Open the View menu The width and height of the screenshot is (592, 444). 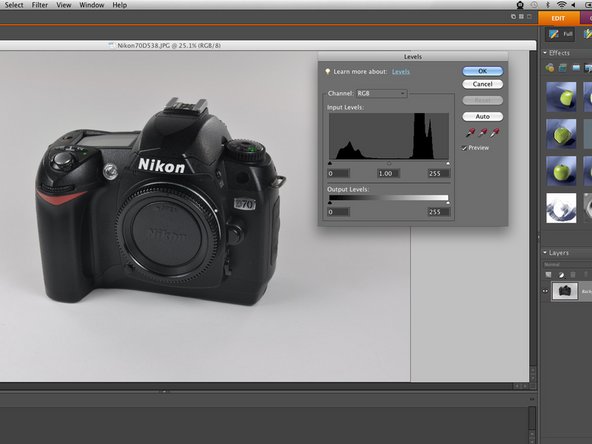coord(63,5)
